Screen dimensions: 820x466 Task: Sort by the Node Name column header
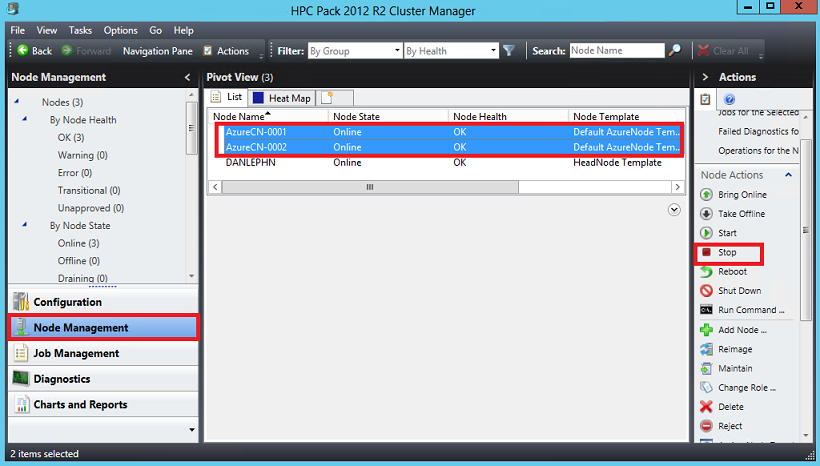268,116
